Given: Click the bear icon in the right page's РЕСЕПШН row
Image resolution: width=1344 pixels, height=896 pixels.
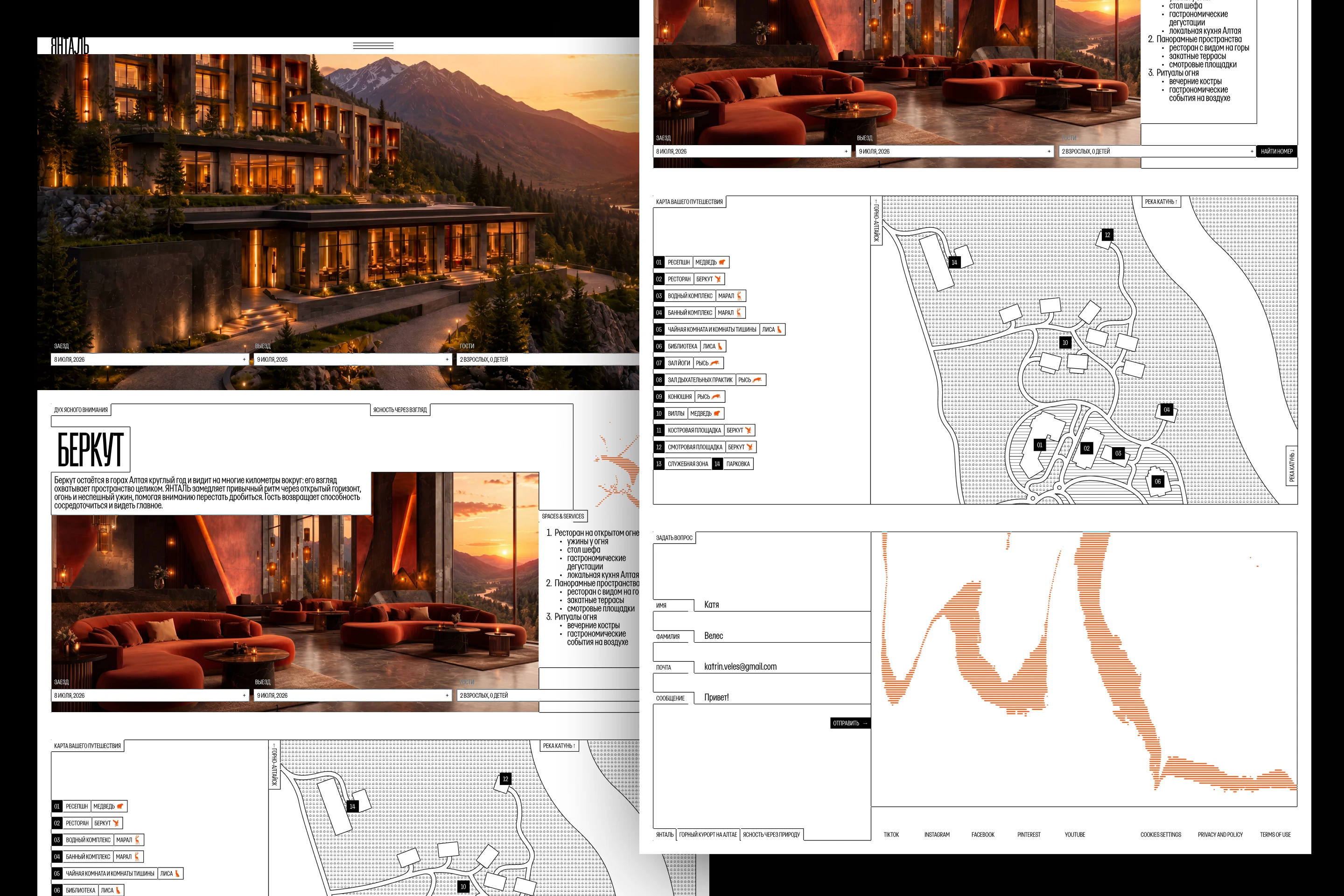Looking at the screenshot, I should coord(722,262).
